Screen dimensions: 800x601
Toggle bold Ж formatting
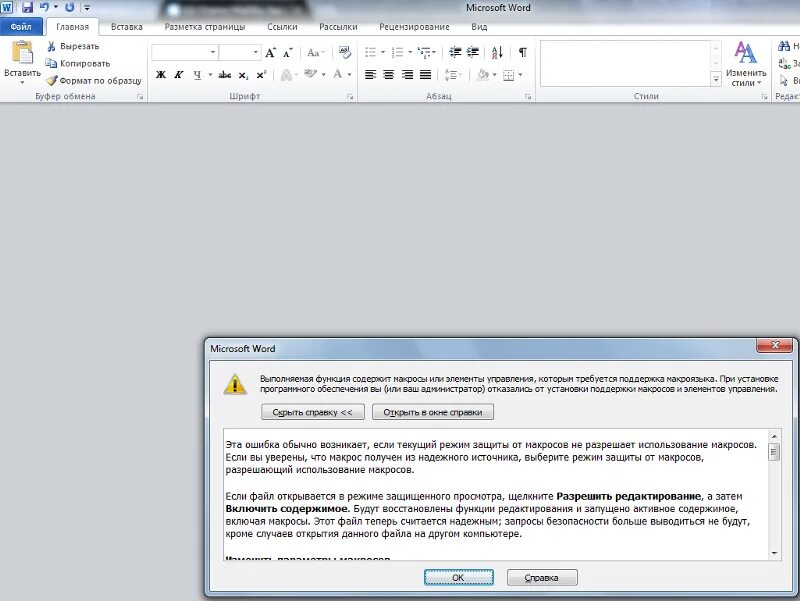[x=161, y=75]
